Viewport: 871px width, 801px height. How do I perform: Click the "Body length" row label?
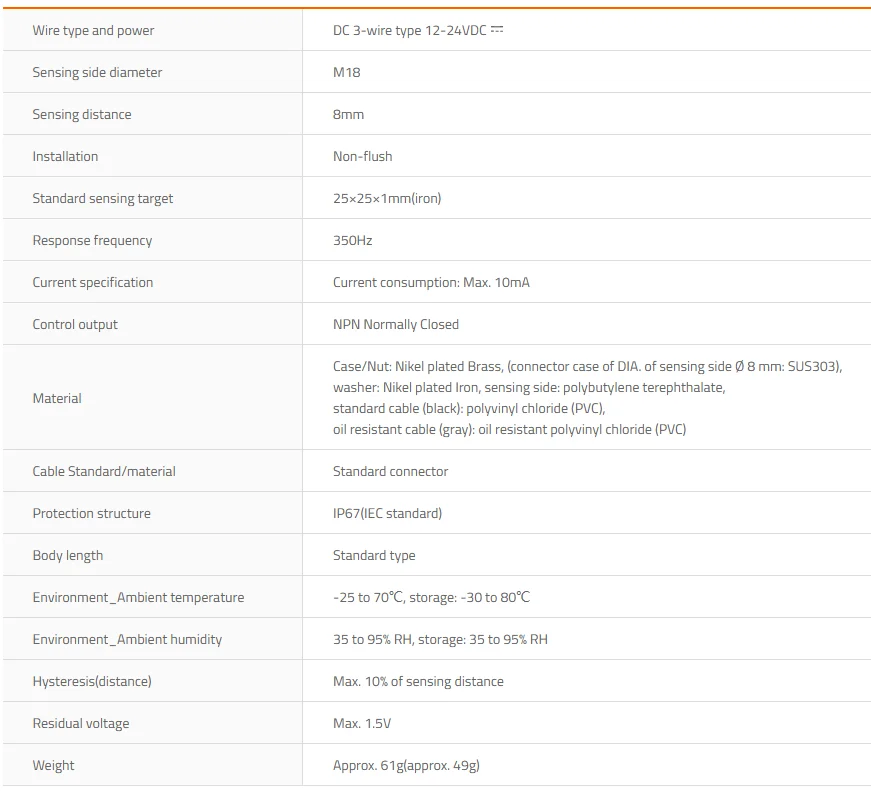[67, 556]
